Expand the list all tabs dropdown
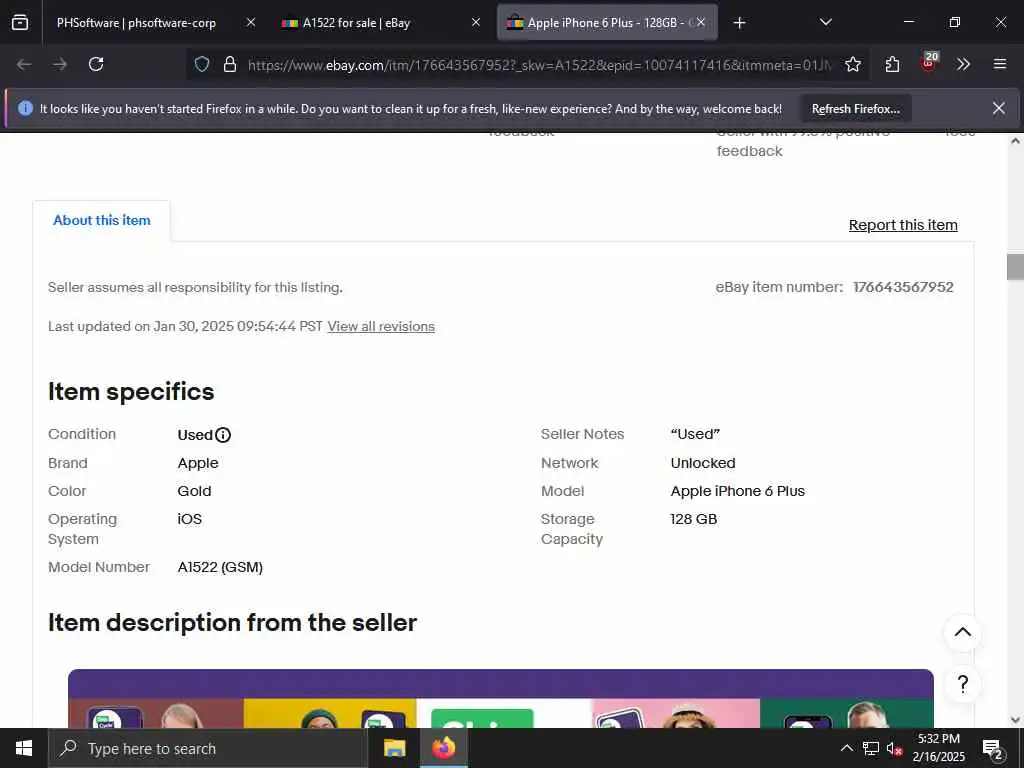The image size is (1024, 768). [x=825, y=23]
